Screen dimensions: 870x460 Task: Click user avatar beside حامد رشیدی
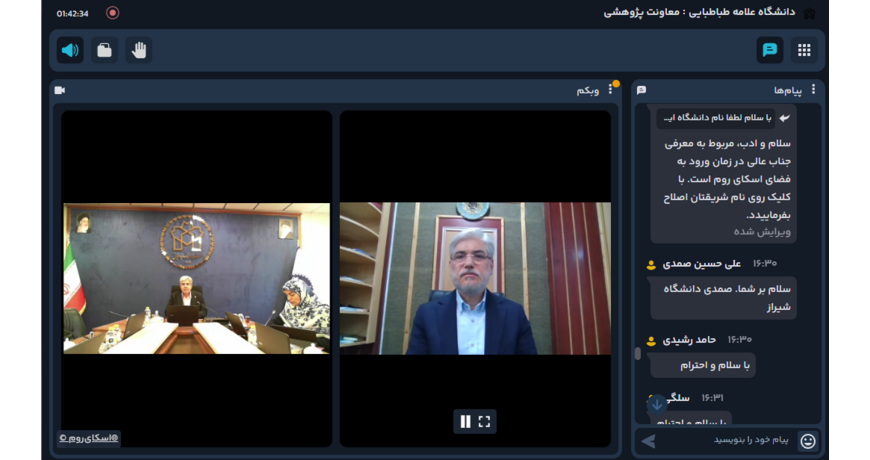651,341
